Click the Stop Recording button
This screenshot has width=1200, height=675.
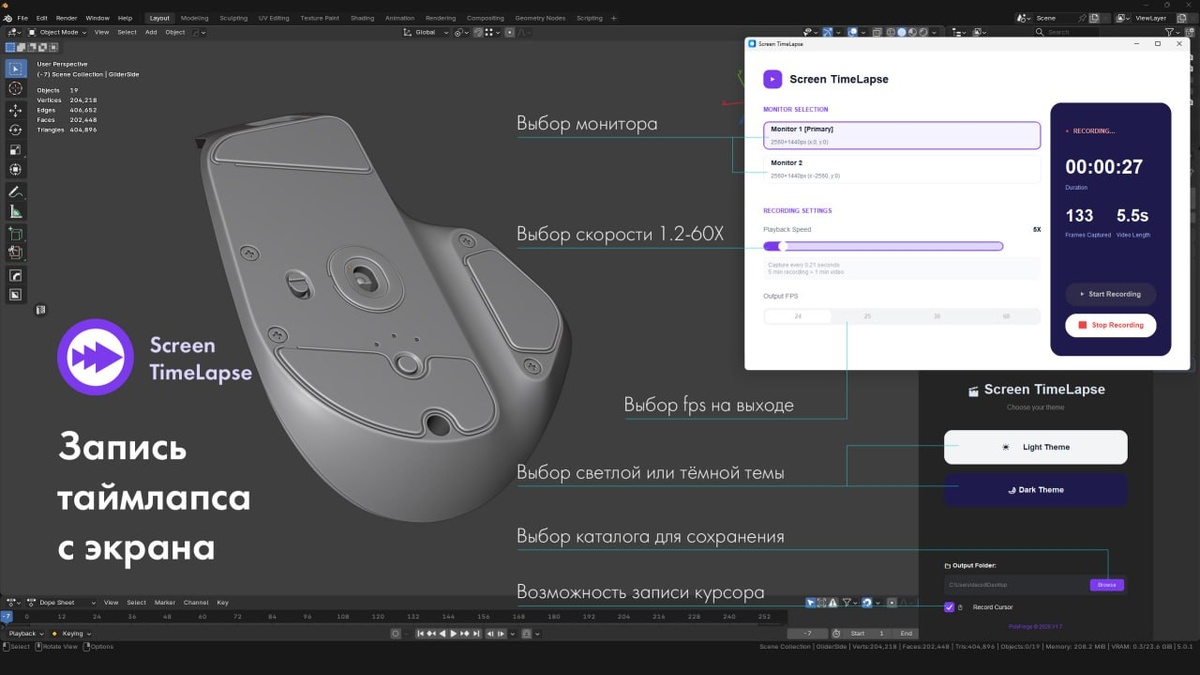pos(1111,325)
